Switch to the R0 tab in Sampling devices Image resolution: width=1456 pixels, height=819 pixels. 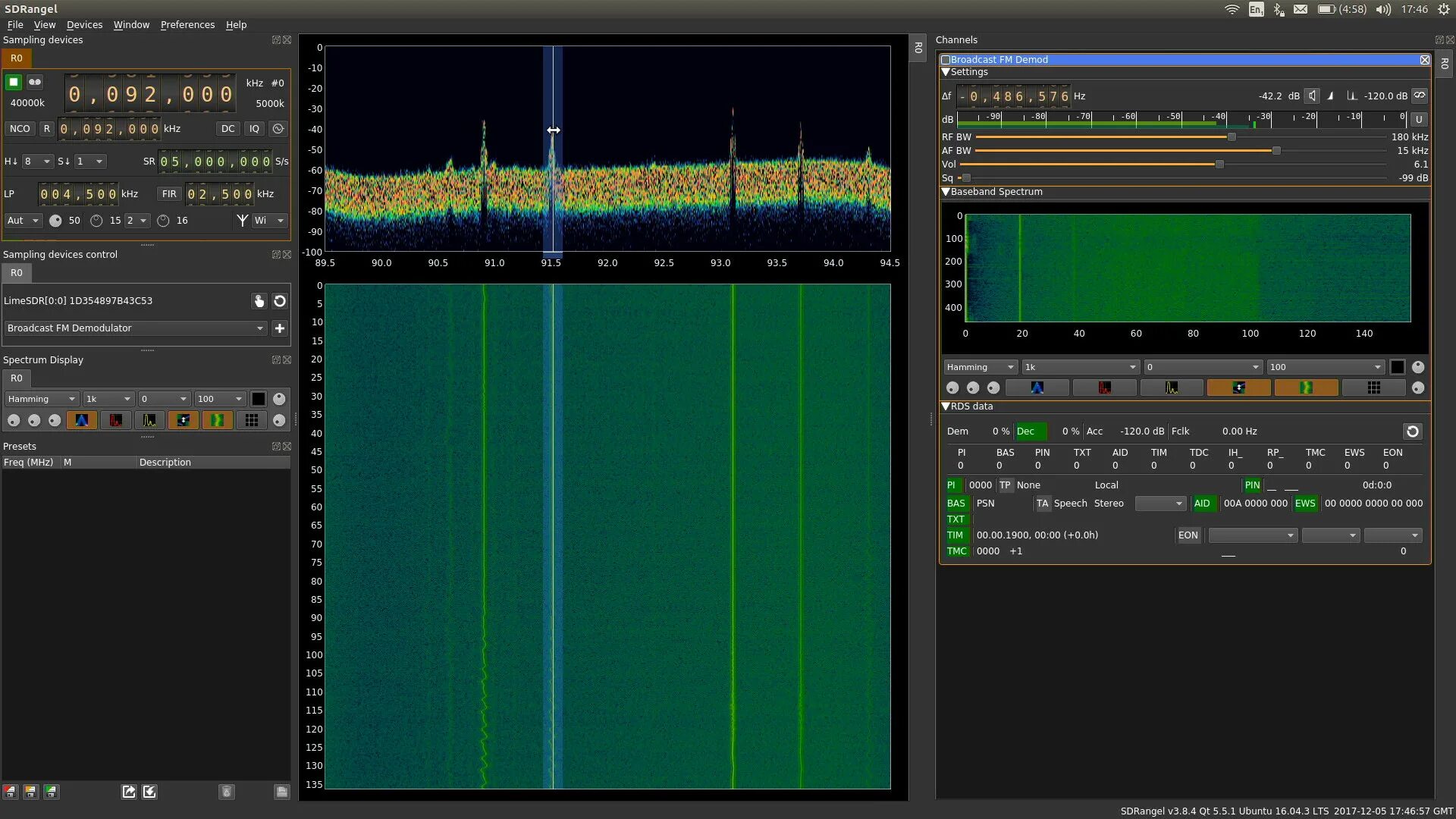tap(17, 58)
